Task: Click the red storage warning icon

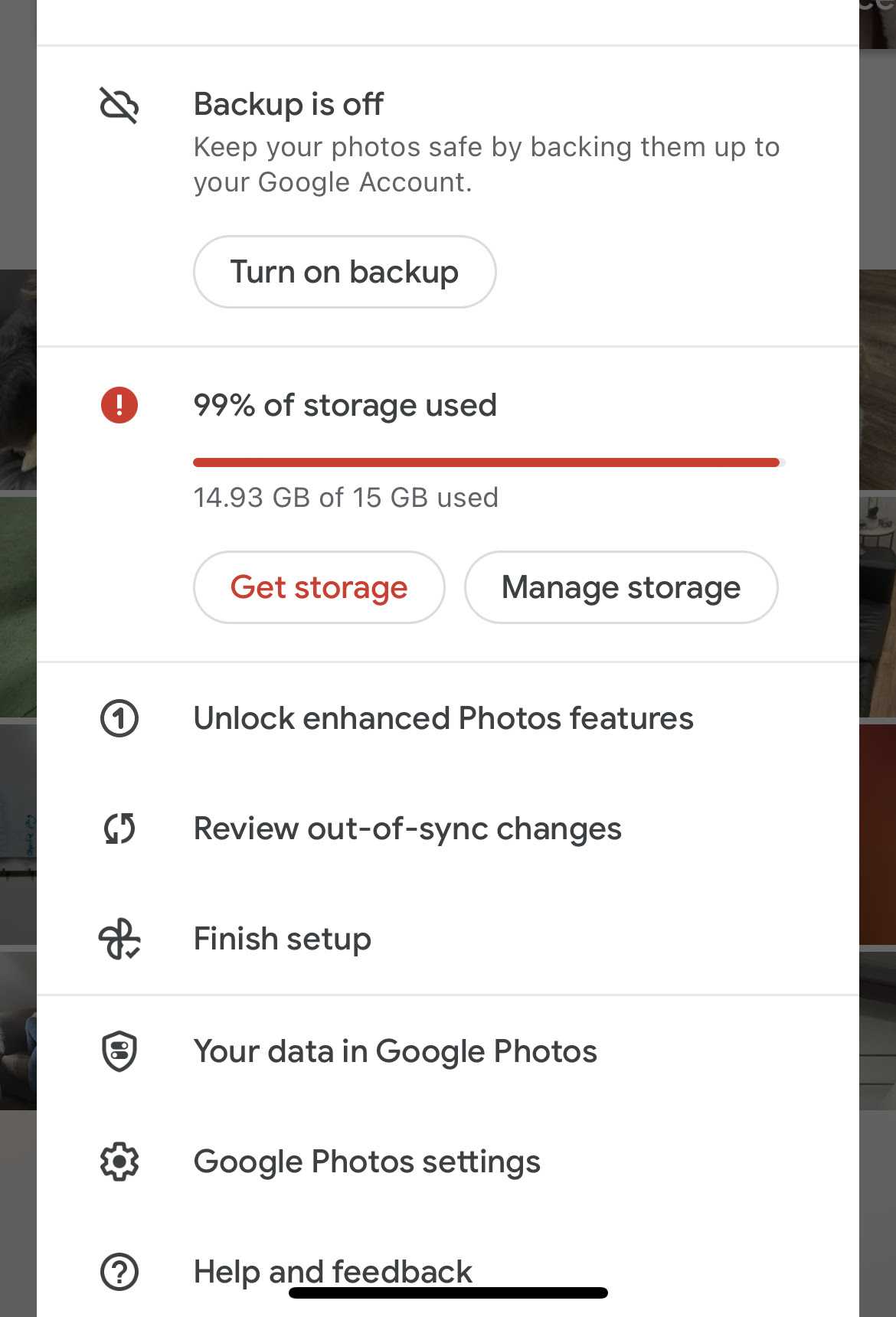Action: coord(119,405)
